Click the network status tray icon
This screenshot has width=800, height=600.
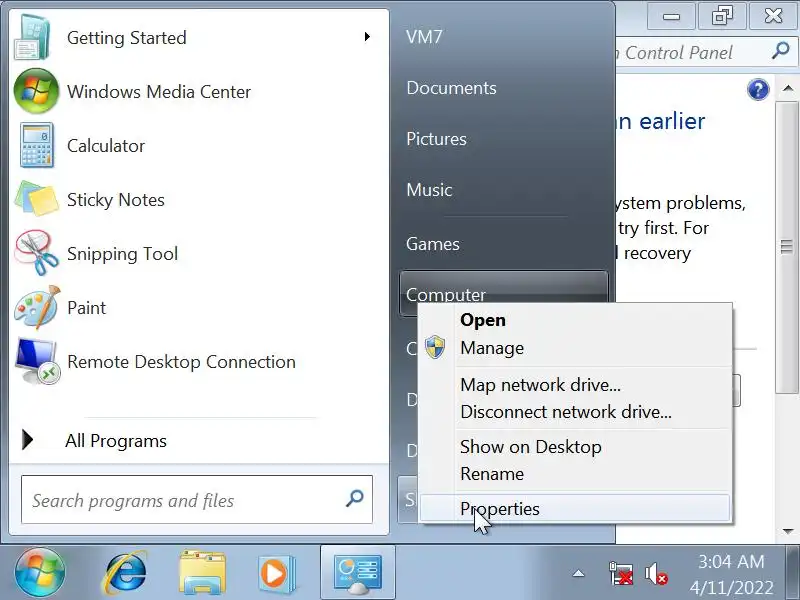(621, 573)
